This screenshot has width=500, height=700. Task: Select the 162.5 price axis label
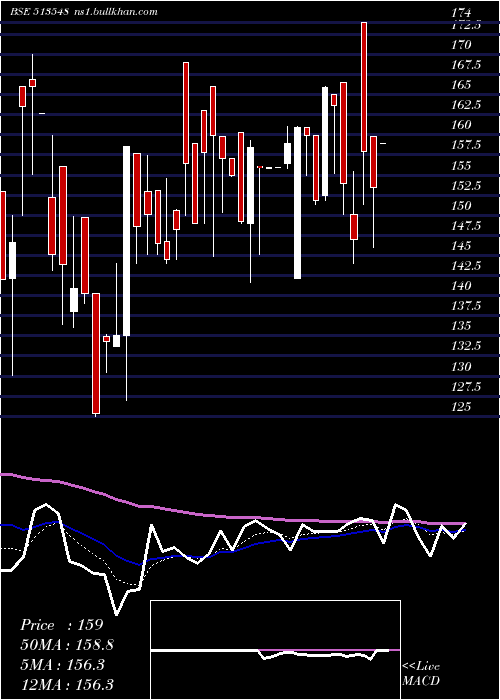click(x=466, y=105)
